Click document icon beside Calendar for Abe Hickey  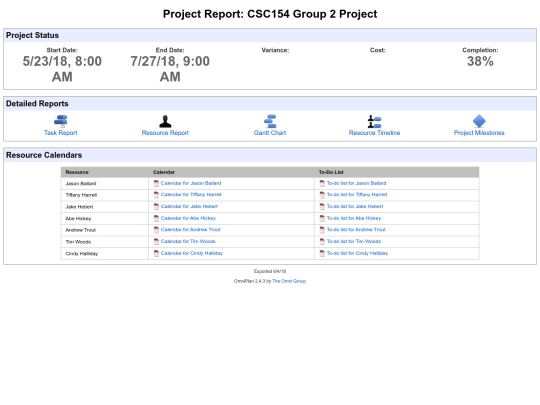[156, 218]
